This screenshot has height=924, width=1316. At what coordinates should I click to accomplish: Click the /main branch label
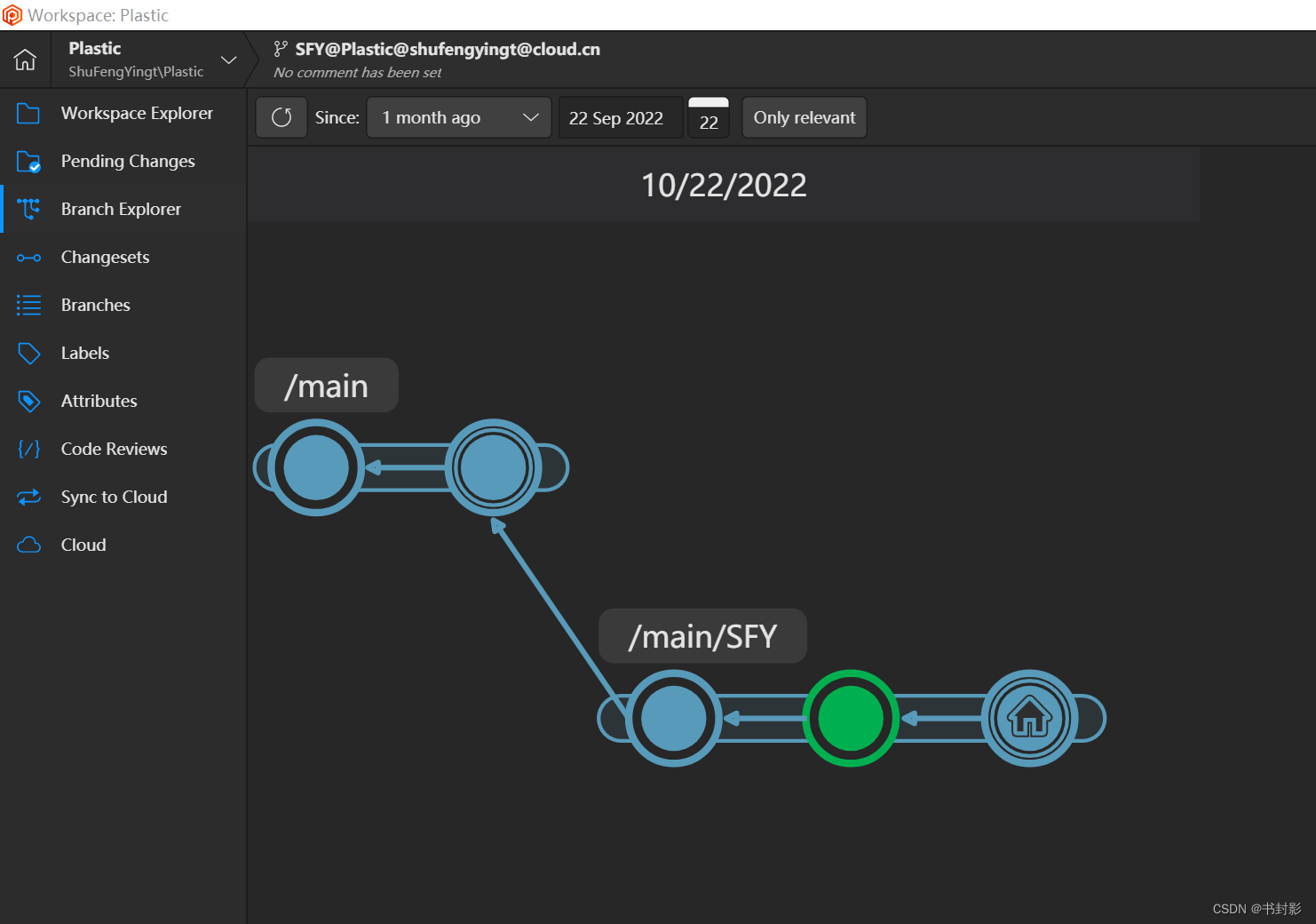point(326,386)
